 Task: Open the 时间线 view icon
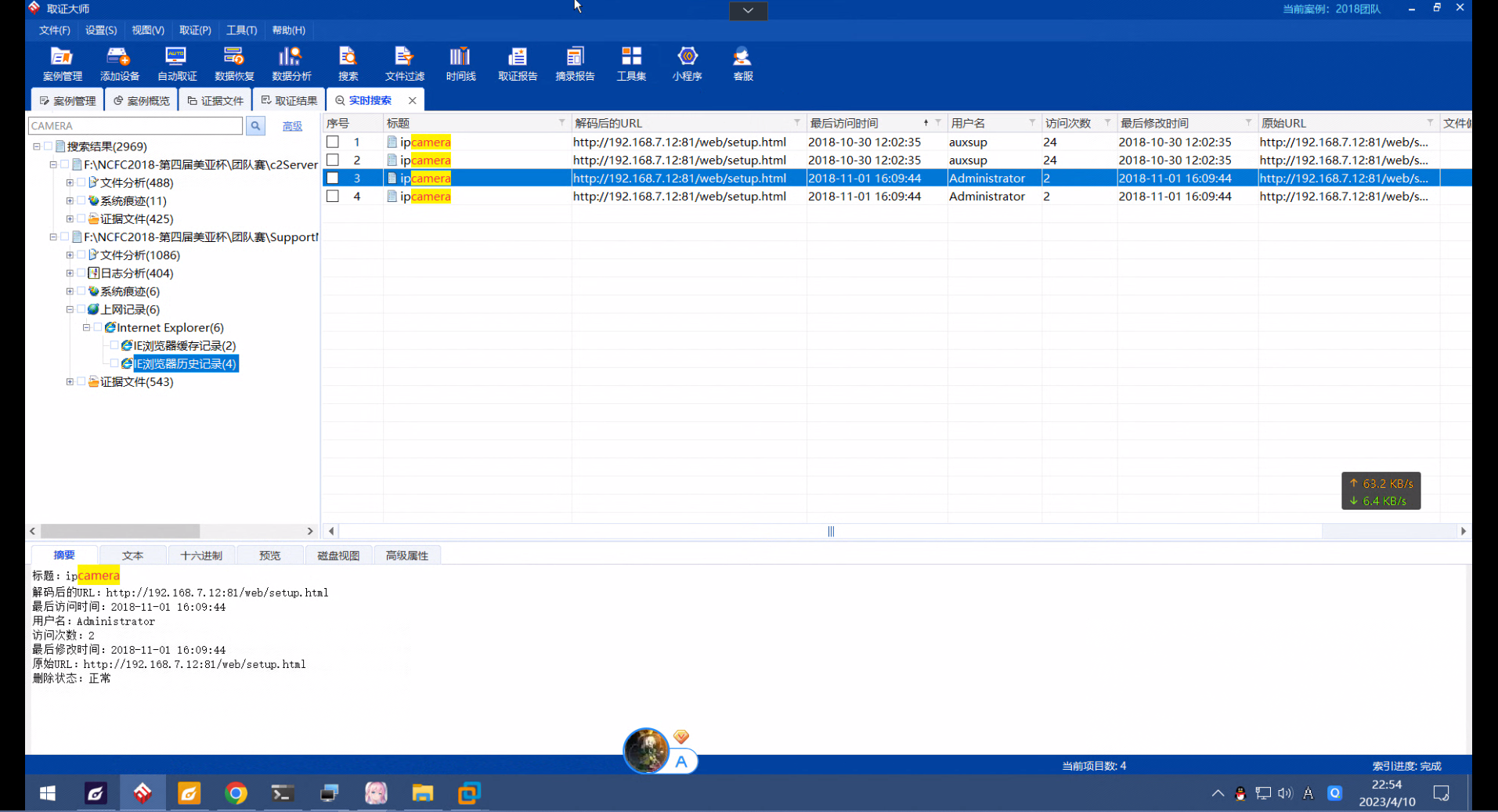tap(460, 63)
